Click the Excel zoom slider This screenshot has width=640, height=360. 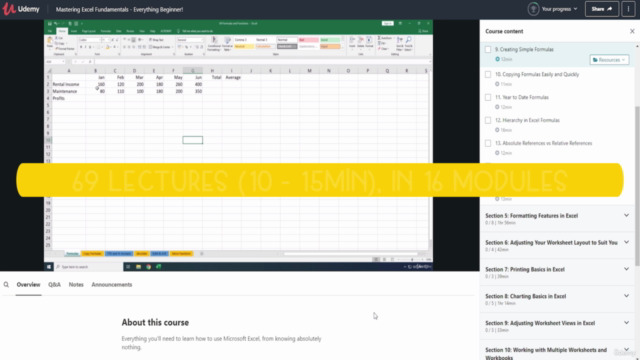coord(412,260)
